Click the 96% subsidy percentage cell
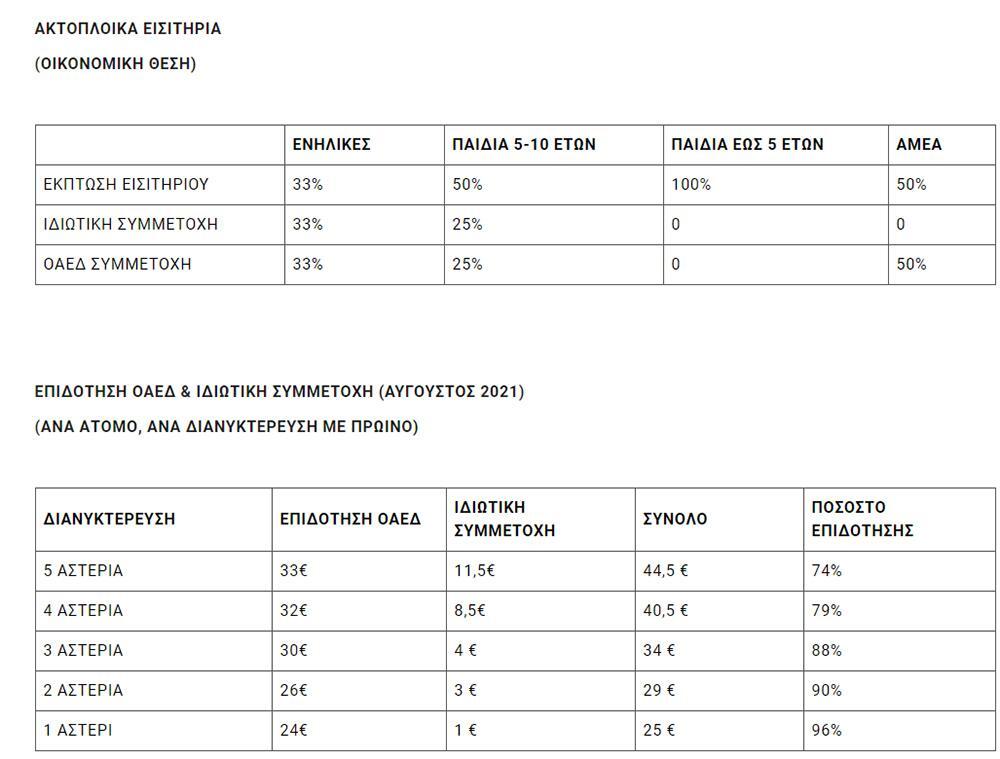This screenshot has width=1000, height=759. [827, 731]
